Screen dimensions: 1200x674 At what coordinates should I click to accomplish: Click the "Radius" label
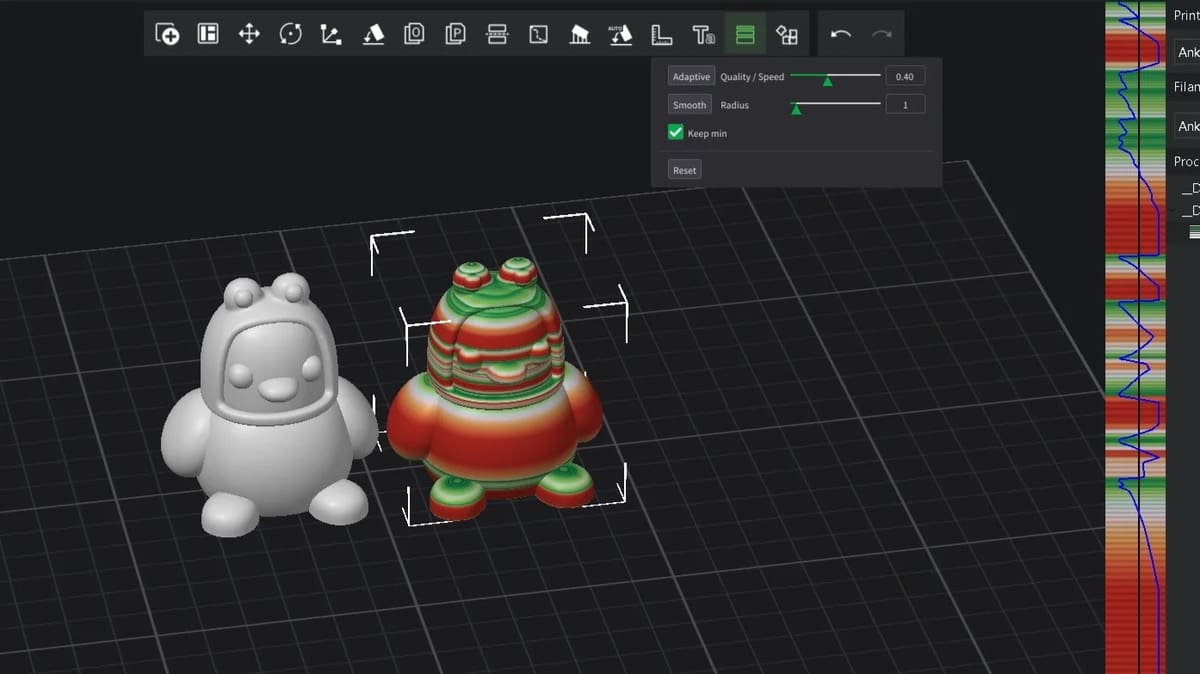tap(734, 105)
